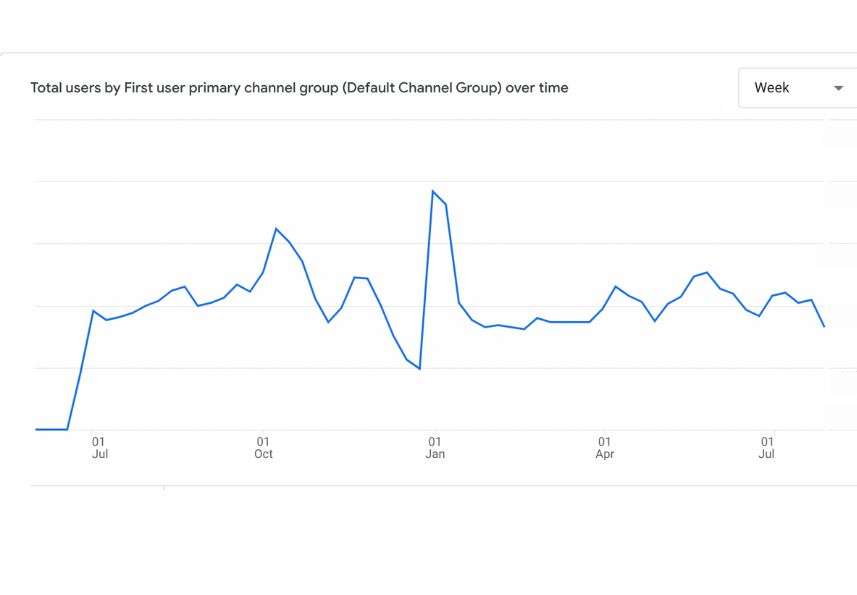Click the lowest dip just before 01 Jan

[419, 368]
